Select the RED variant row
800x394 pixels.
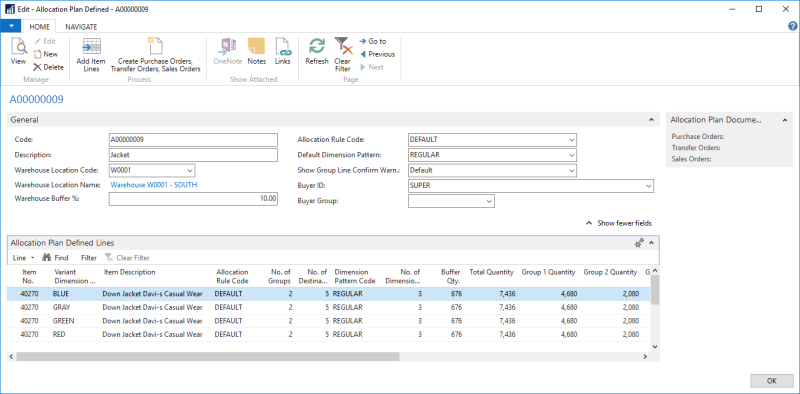click(x=328, y=334)
